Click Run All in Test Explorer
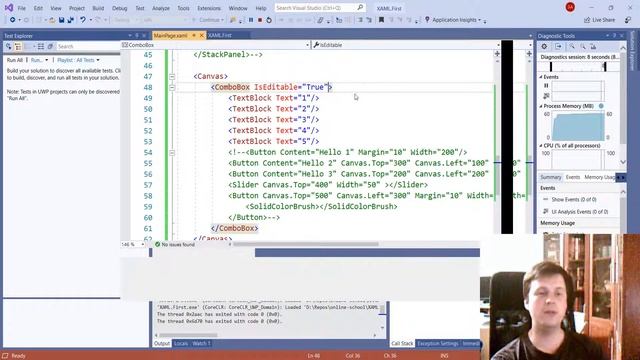Viewport: 640px width, 360px height. pos(15,60)
